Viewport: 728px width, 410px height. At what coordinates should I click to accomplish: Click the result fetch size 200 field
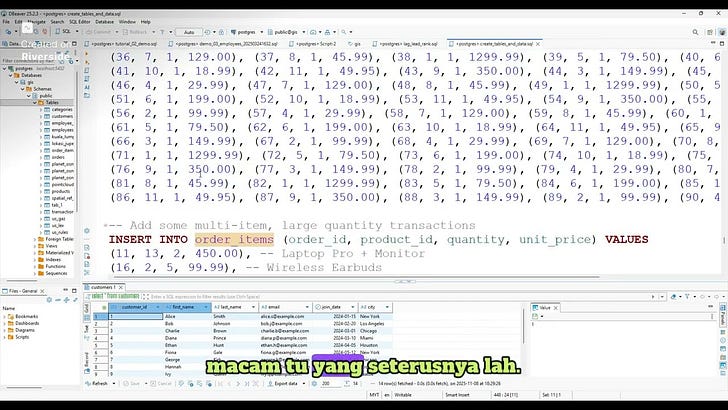pyautogui.click(x=330, y=384)
